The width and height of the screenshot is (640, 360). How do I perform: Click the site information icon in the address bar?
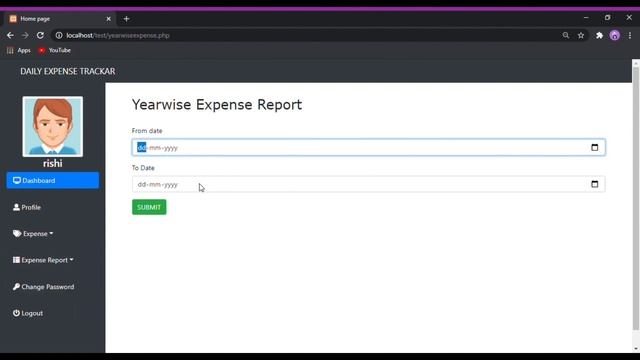(59, 36)
